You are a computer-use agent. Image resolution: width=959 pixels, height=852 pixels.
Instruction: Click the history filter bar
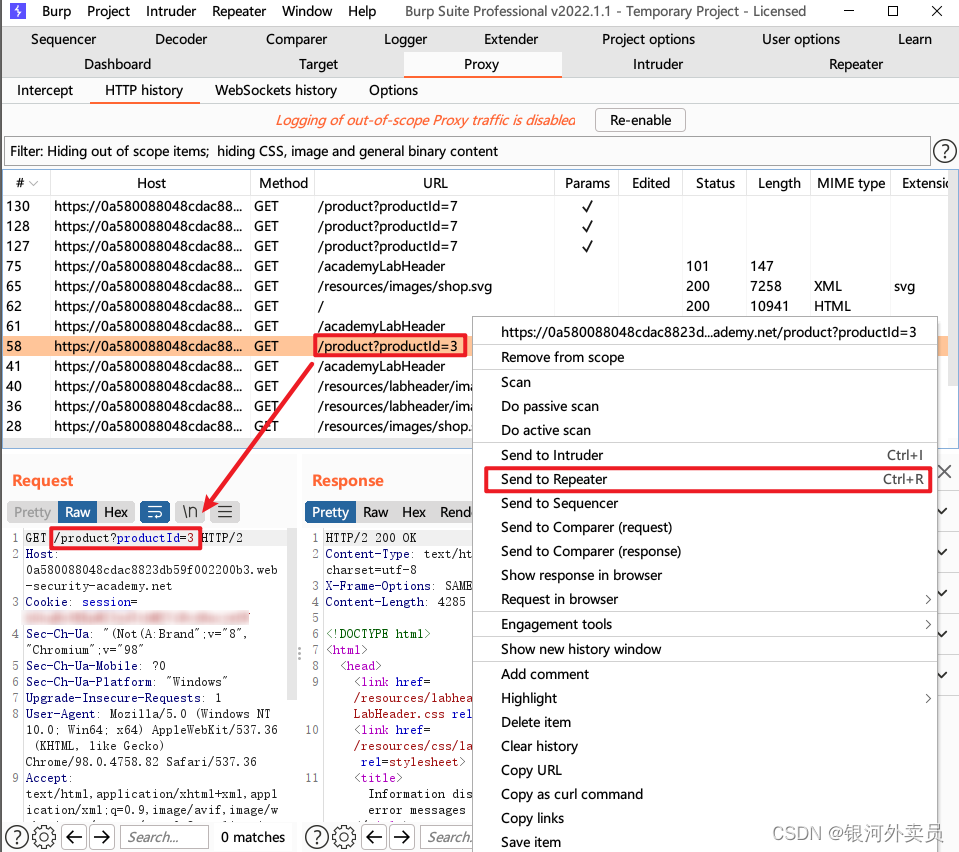pyautogui.click(x=467, y=151)
